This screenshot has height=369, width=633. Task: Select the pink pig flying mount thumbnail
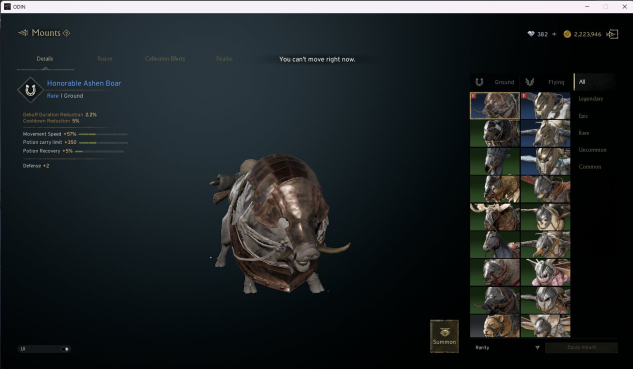click(545, 273)
